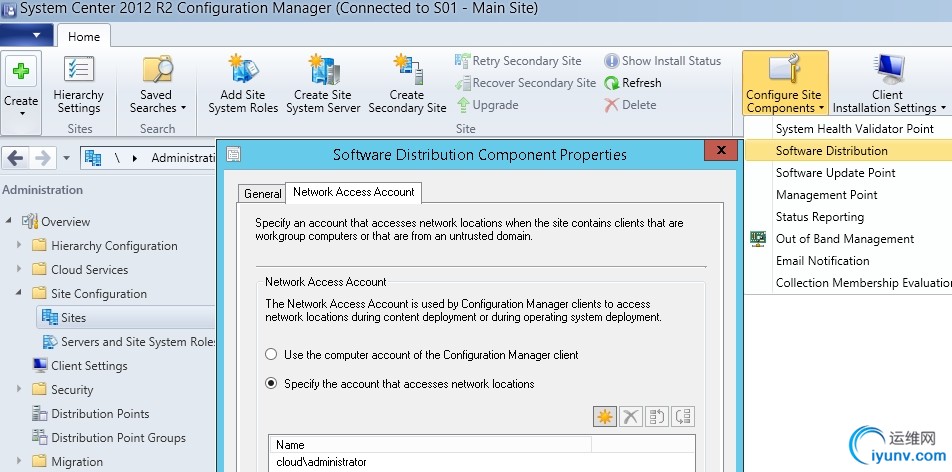Select Servers and Site System Roles
Image resolution: width=952 pixels, height=472 pixels.
tap(129, 341)
